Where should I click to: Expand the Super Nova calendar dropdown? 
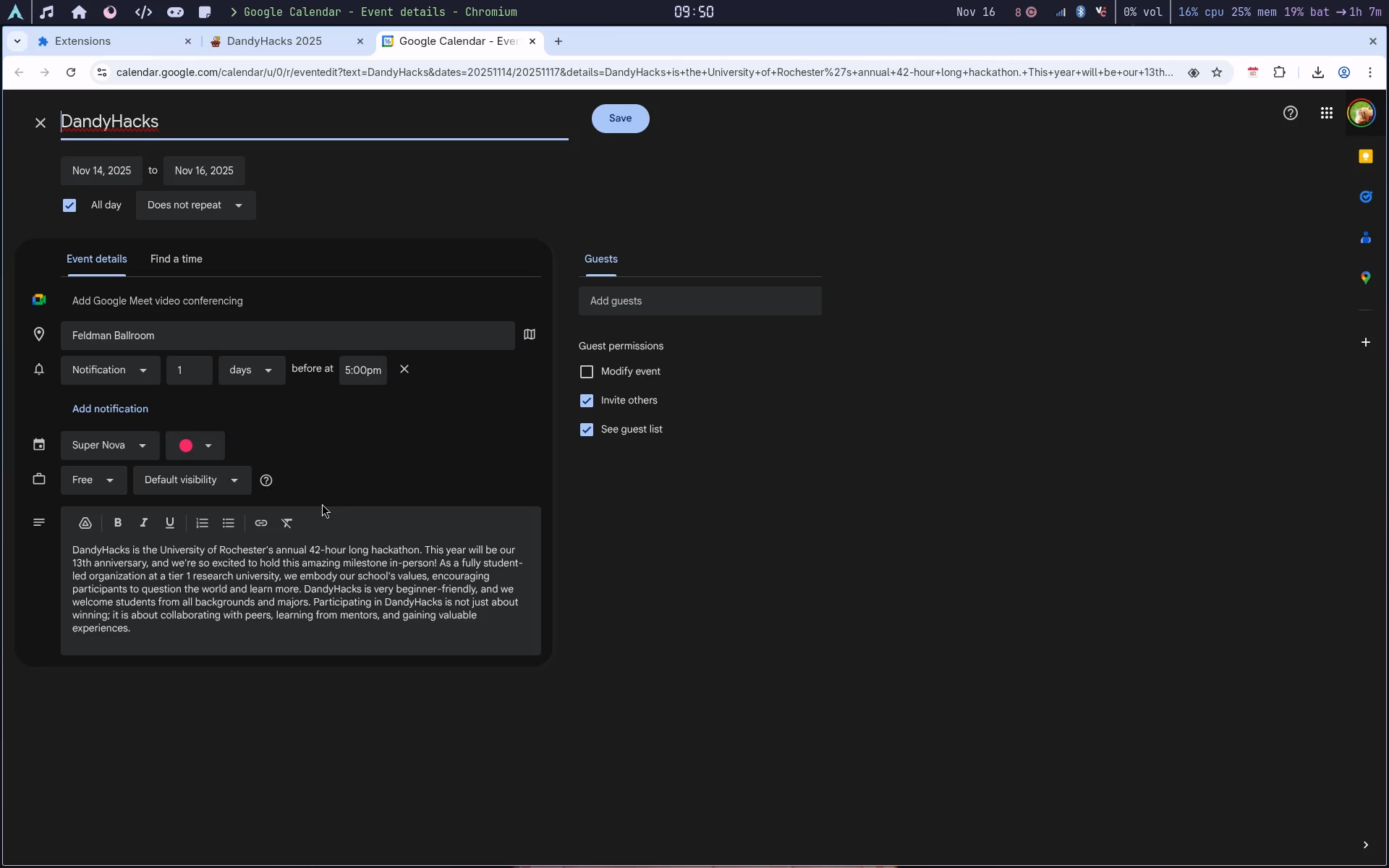tap(110, 446)
